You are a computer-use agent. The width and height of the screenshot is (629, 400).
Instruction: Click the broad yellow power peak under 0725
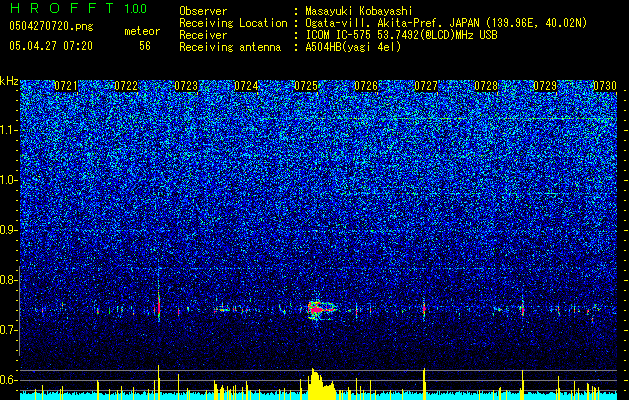point(320,384)
